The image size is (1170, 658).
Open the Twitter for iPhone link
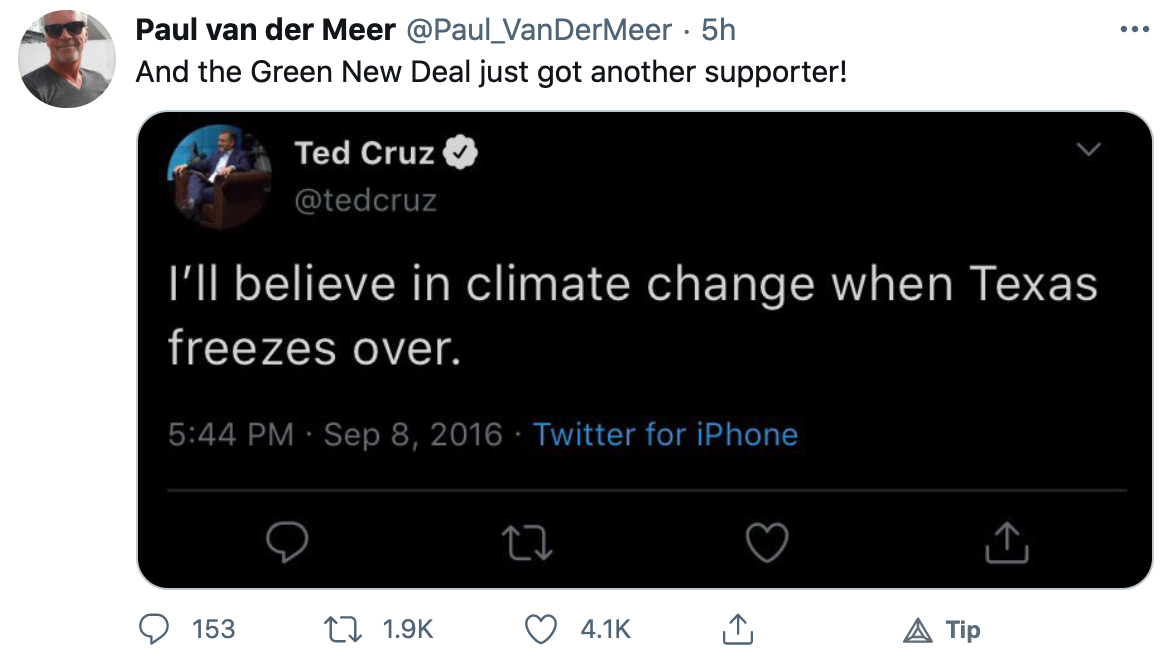666,434
